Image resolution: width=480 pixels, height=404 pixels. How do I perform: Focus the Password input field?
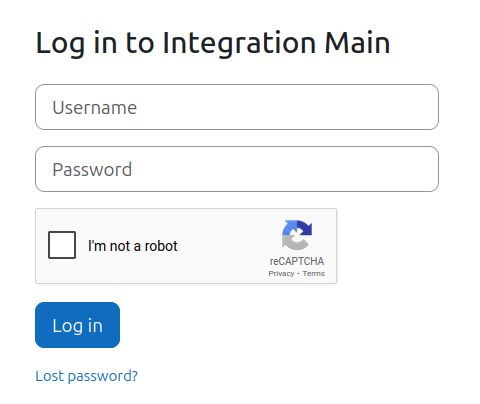tap(237, 169)
